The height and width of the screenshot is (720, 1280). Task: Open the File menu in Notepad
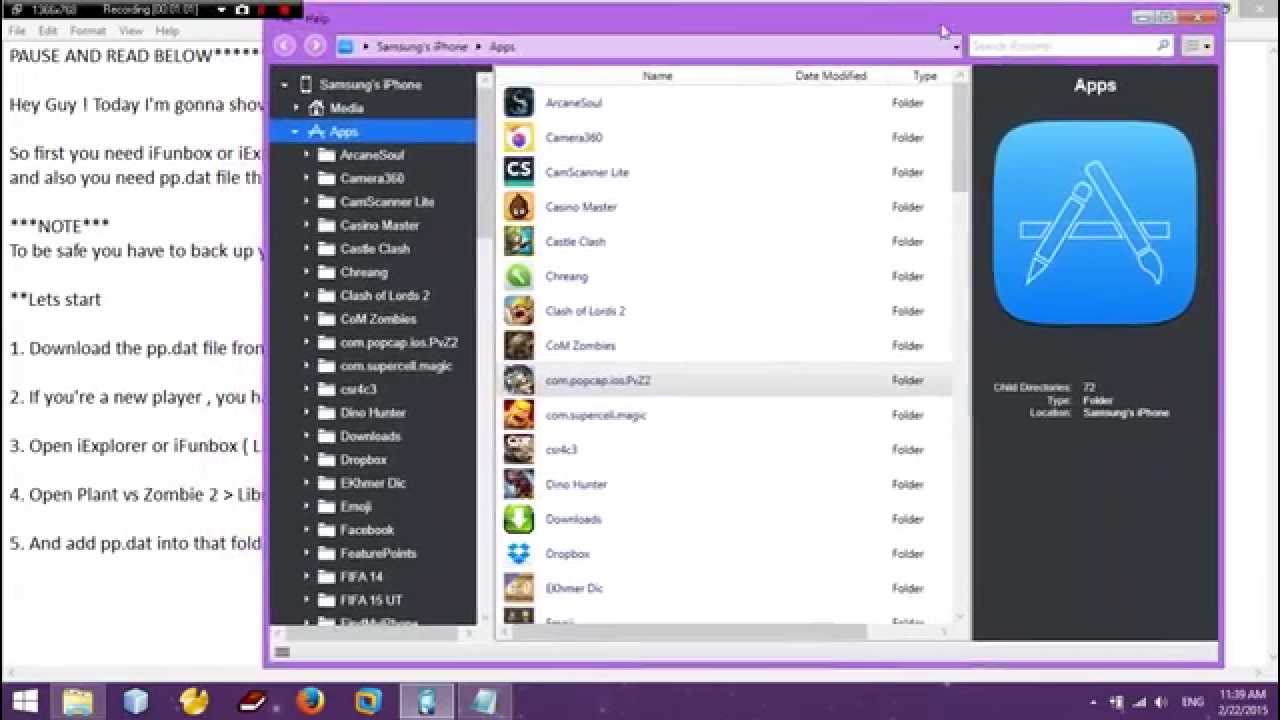(x=17, y=31)
